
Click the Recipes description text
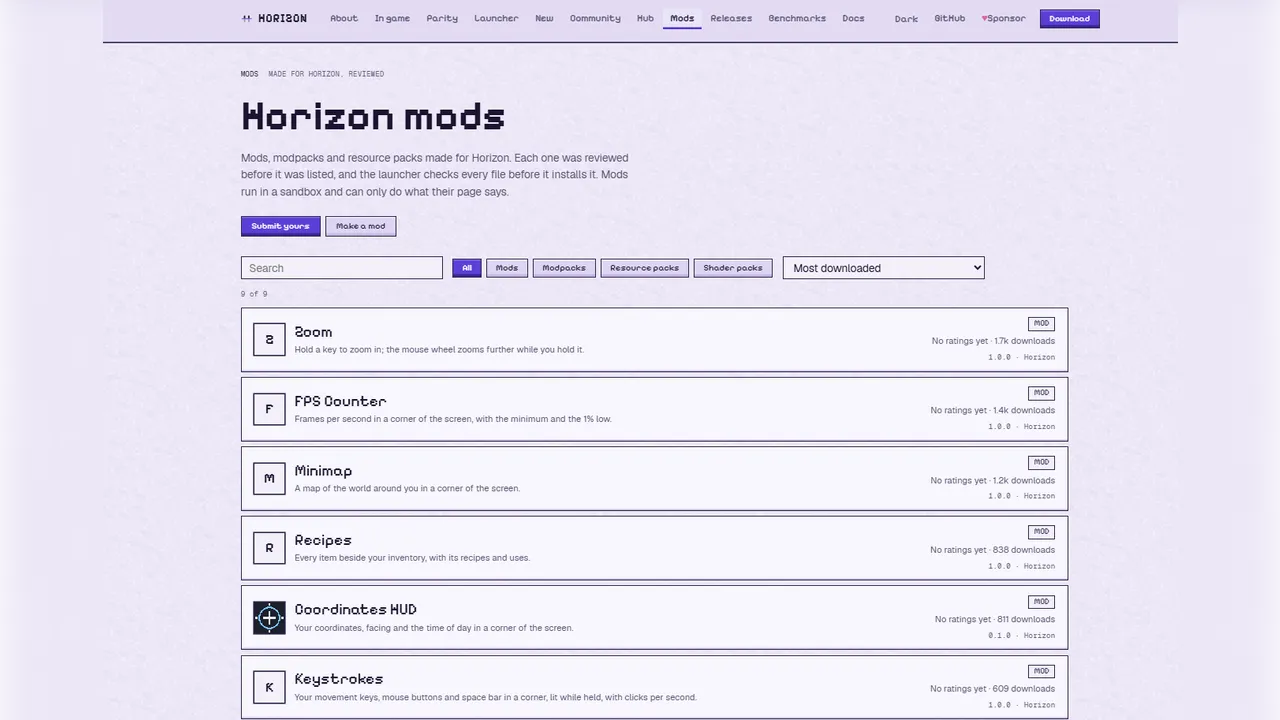pos(412,558)
